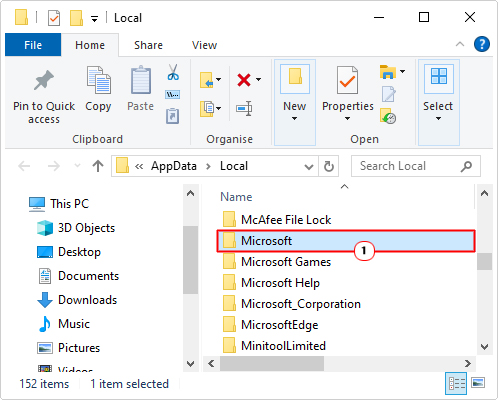This screenshot has height=400, width=498.
Task: Sort by the Name column header
Action: click(x=236, y=197)
